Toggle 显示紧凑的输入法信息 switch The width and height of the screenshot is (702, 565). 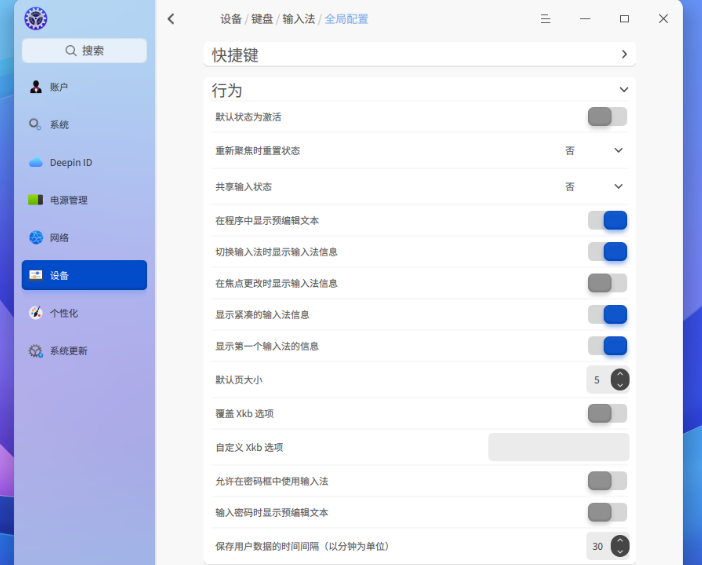tap(607, 314)
